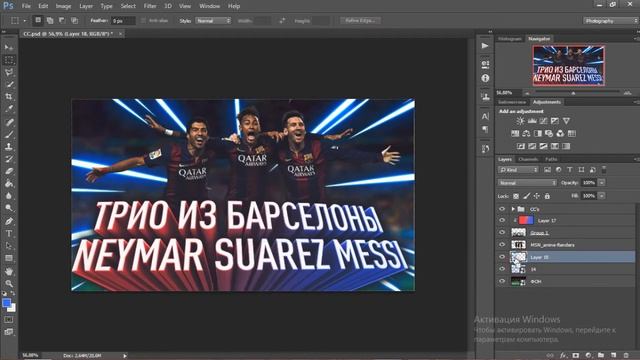The image size is (640, 360).
Task: Click Add layer style fx icon
Action: (x=563, y=356)
